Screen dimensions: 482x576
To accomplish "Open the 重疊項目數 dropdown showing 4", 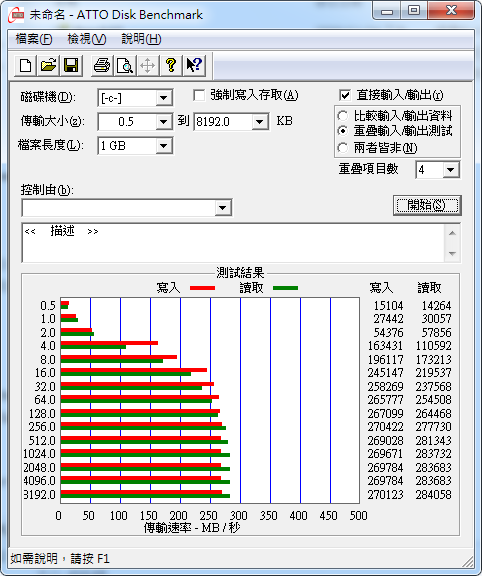I will tap(450, 170).
